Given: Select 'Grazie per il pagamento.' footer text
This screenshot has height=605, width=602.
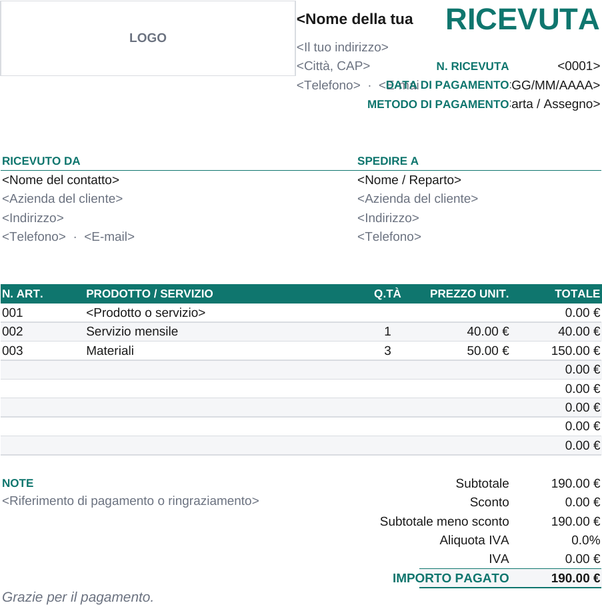Looking at the screenshot, I should click(78, 597).
